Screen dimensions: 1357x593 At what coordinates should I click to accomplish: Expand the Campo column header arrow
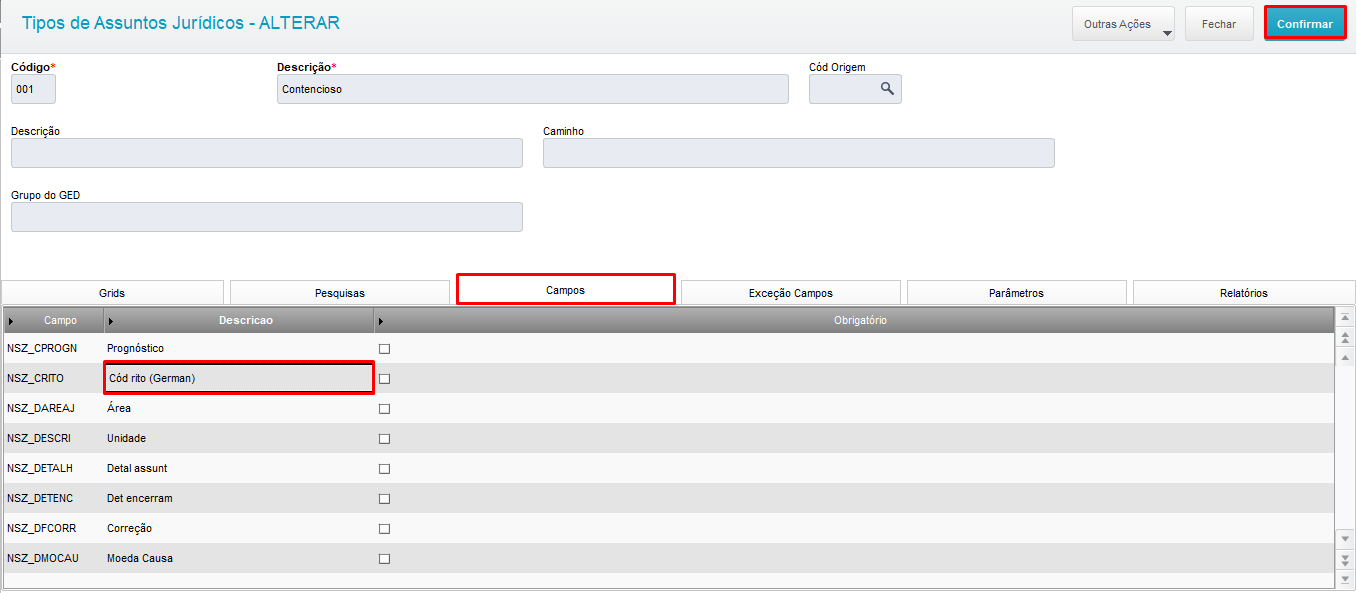[x=11, y=321]
